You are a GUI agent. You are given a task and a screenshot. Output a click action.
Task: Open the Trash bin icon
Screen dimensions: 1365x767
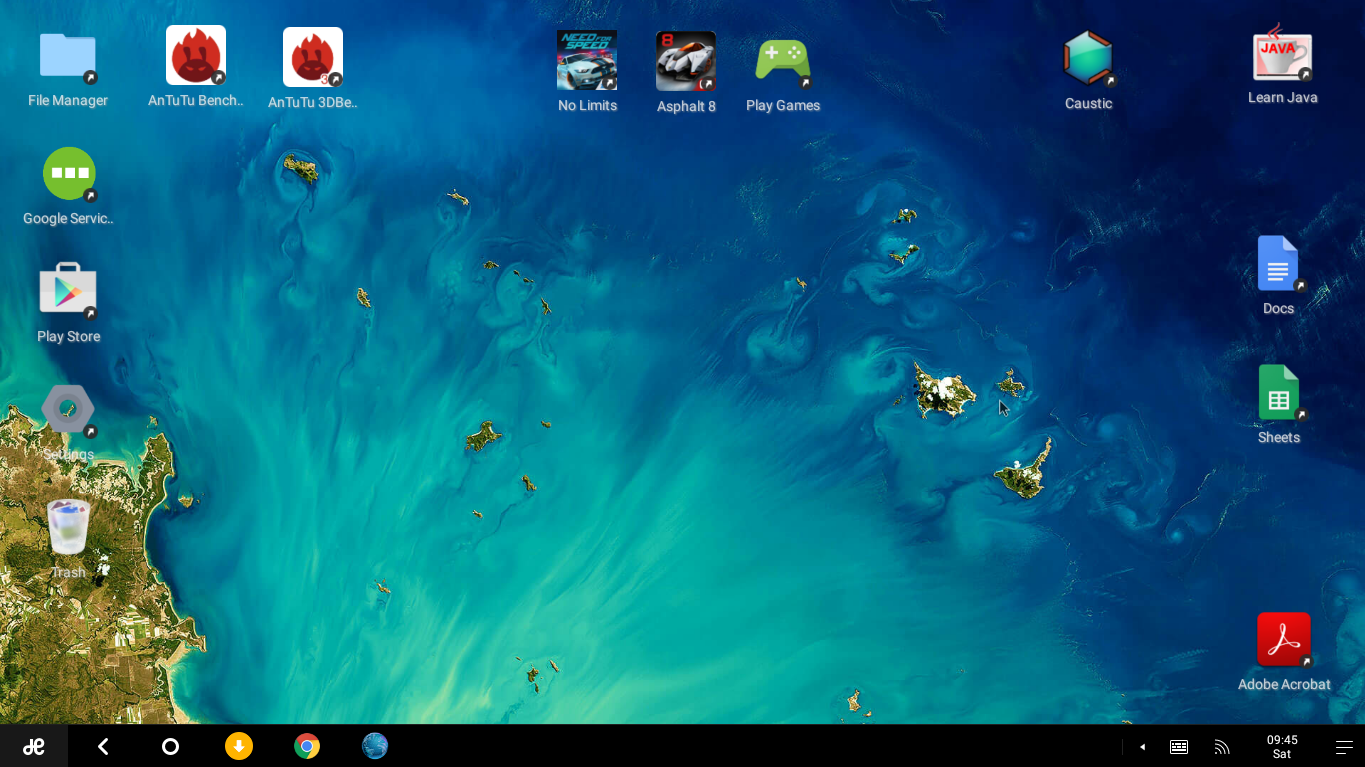coord(68,527)
